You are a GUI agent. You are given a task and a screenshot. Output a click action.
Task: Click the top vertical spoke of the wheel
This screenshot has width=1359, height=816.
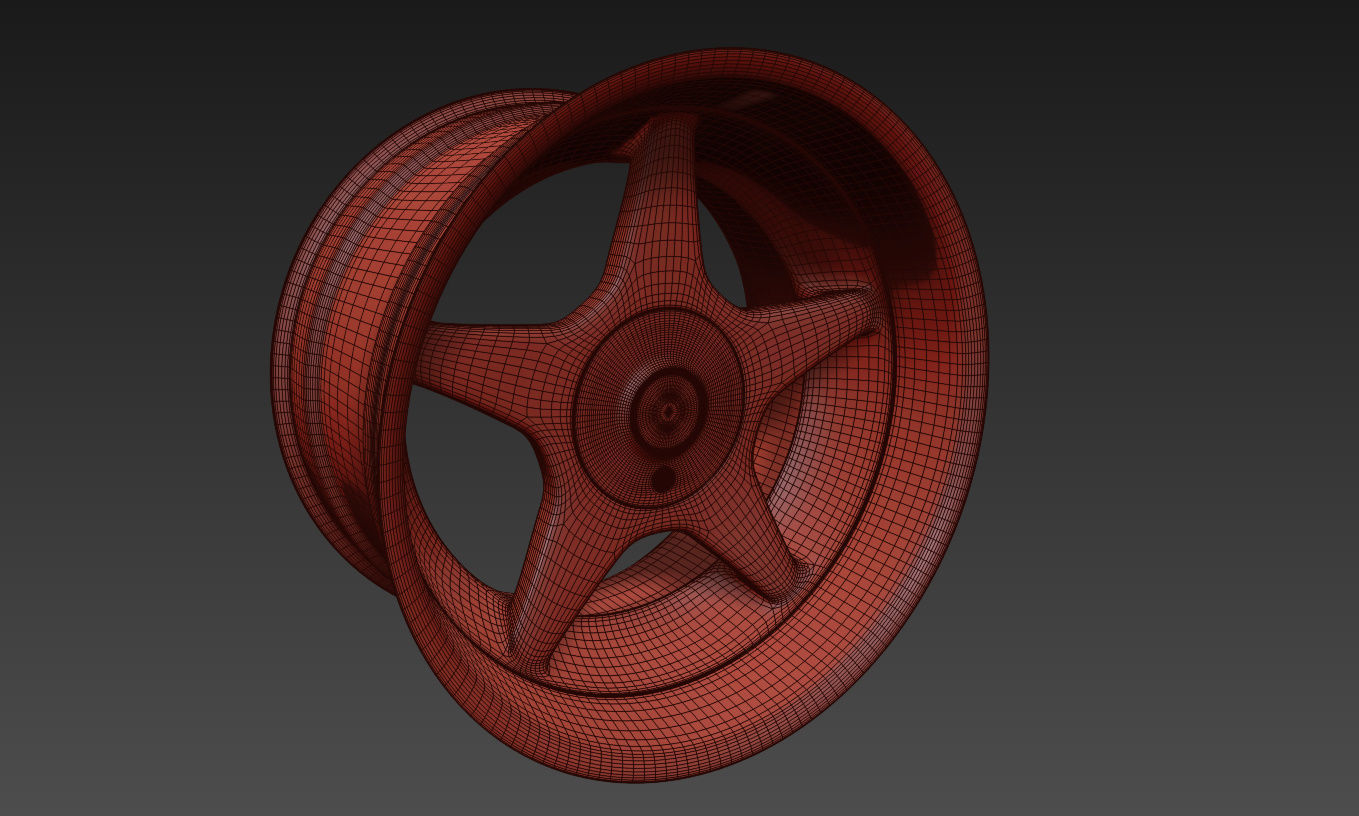click(x=664, y=210)
